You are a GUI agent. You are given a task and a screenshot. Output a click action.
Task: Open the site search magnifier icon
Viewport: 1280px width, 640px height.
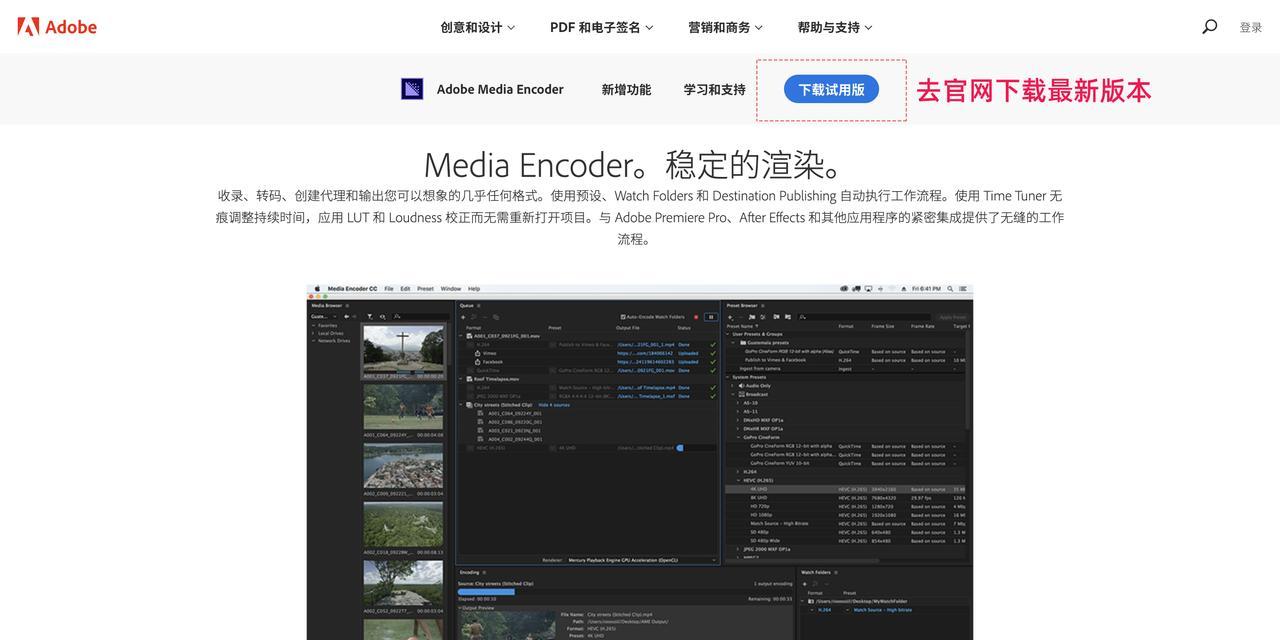[1209, 27]
